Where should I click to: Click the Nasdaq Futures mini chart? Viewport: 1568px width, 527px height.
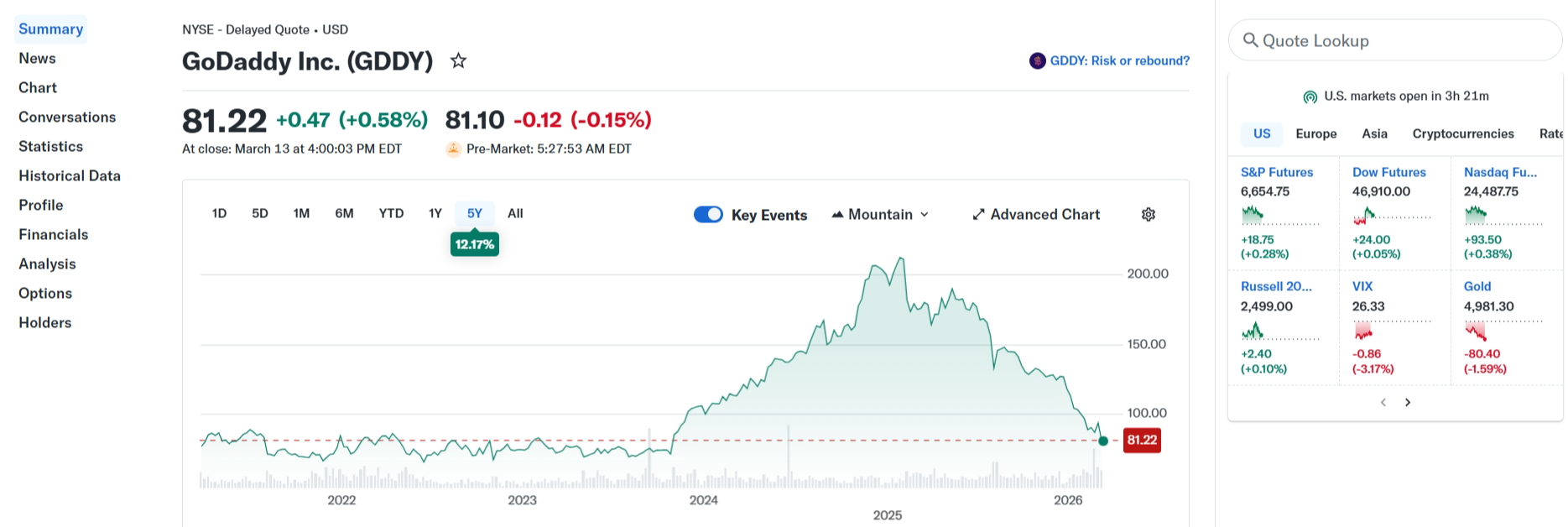coord(1503,216)
